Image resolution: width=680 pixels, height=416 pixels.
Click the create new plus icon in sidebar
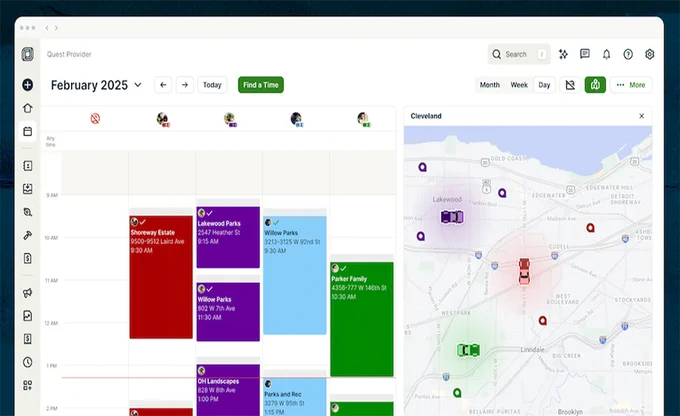click(27, 85)
